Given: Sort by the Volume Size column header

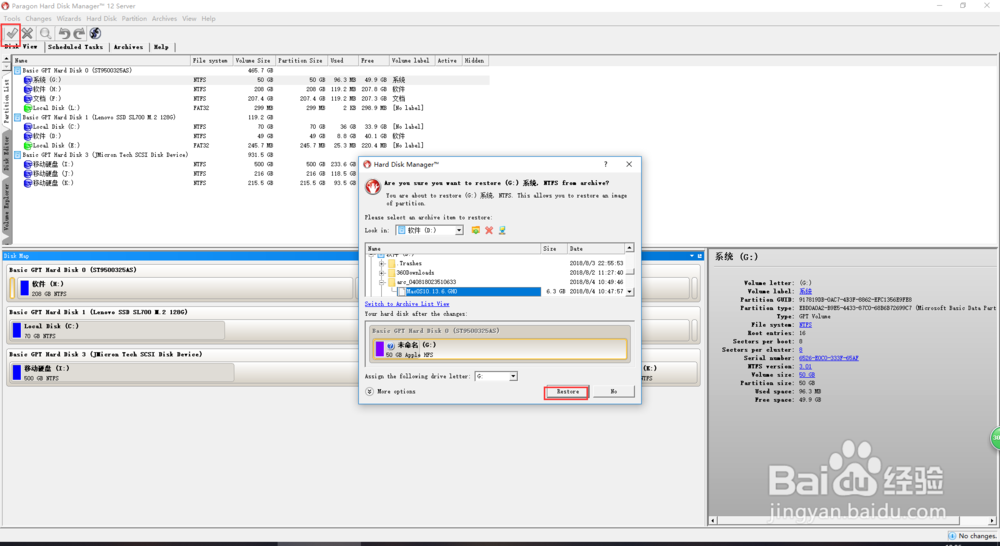Looking at the screenshot, I should [253, 61].
